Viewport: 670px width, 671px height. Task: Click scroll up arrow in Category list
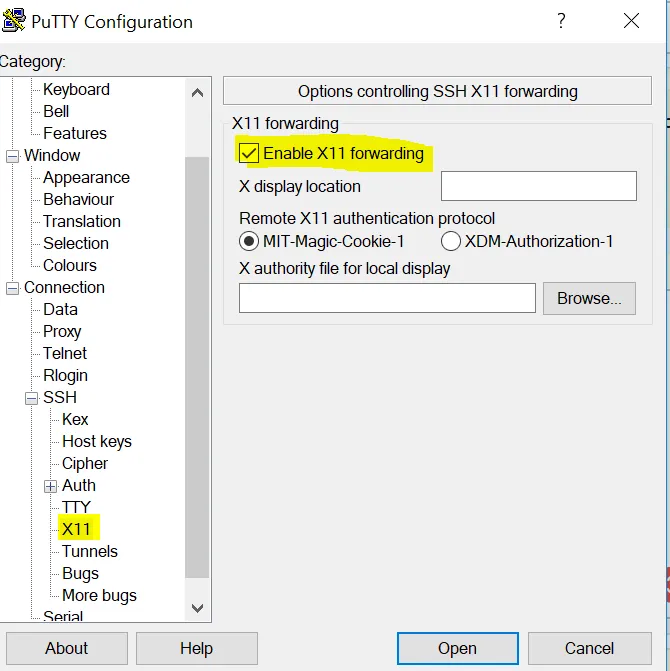point(197,92)
